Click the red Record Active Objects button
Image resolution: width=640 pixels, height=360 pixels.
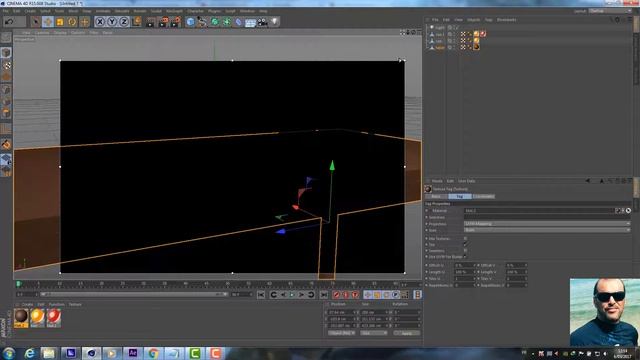pos(336,295)
